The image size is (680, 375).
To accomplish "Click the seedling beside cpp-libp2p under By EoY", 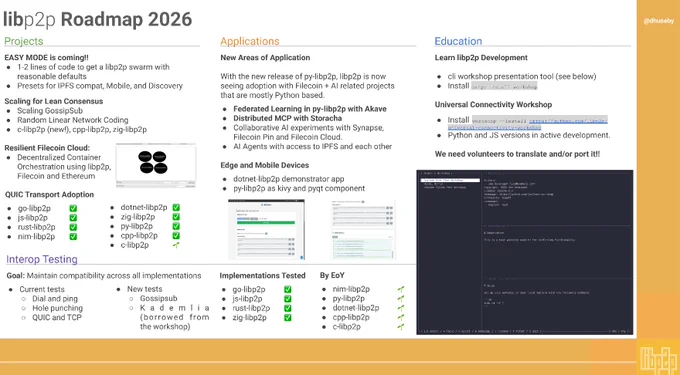I will pos(401,317).
